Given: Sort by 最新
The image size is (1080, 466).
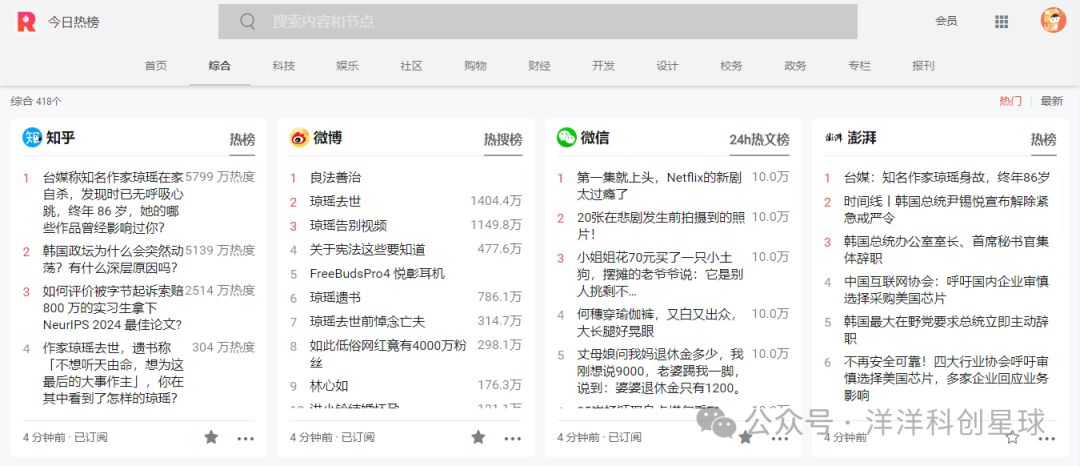Looking at the screenshot, I should point(1052,101).
